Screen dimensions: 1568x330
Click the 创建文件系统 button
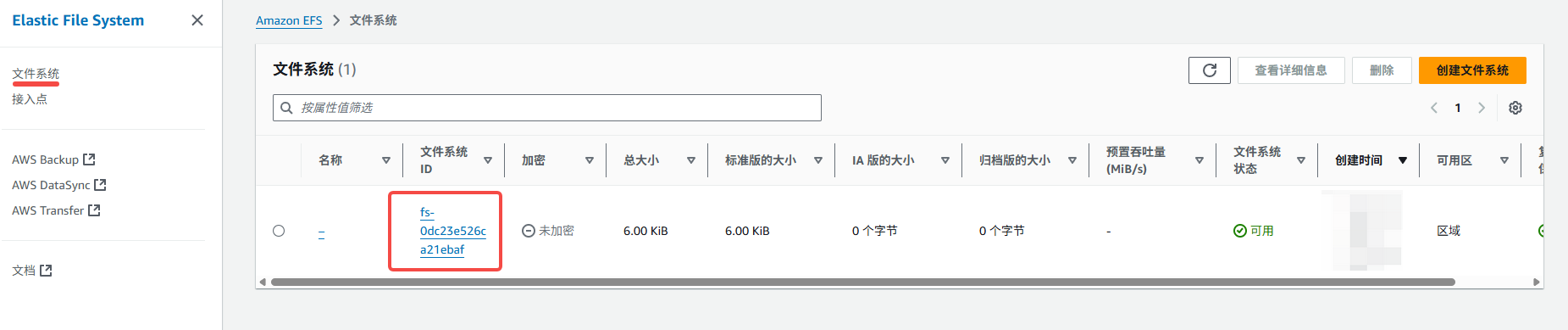click(x=1472, y=70)
